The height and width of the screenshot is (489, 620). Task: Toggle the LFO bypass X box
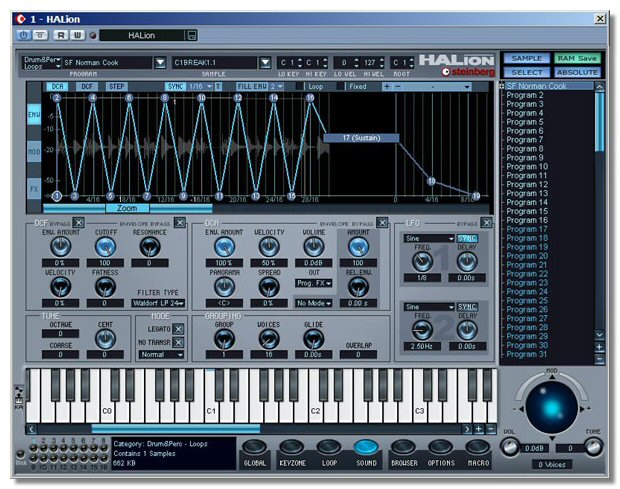coord(486,223)
